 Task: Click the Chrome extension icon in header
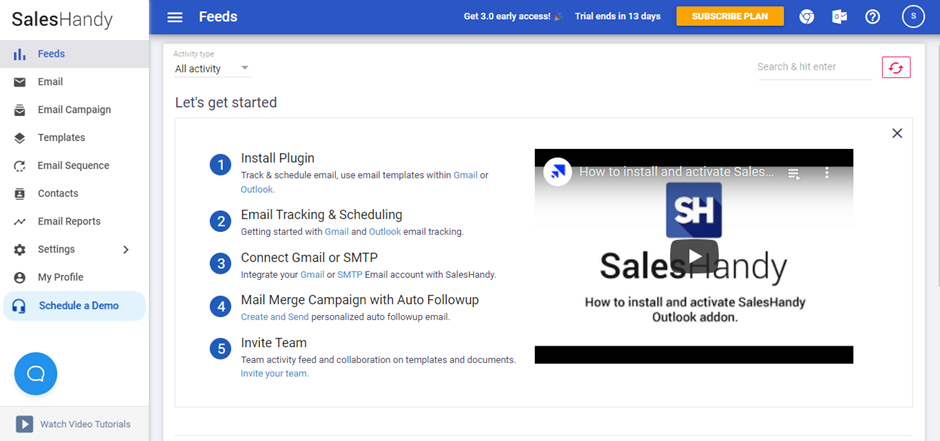click(x=806, y=17)
